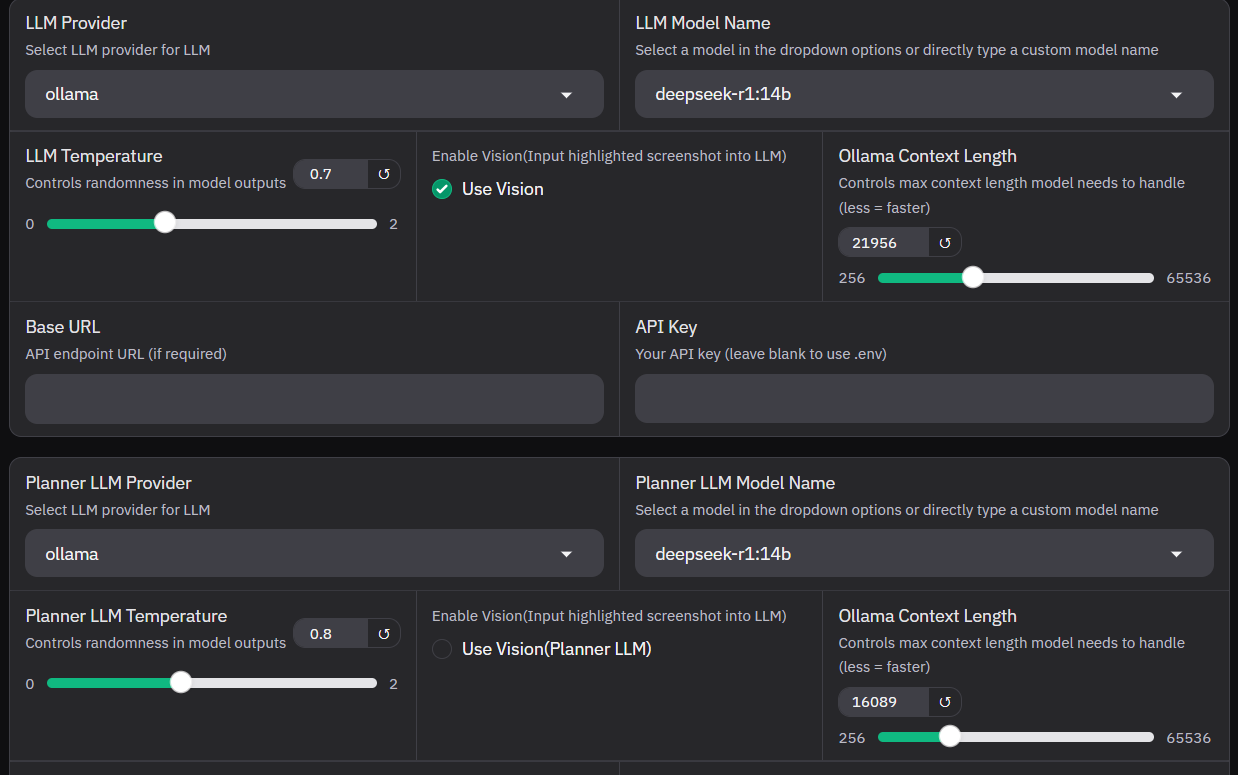Image resolution: width=1238 pixels, height=775 pixels.
Task: Click the first Ollama Context Length slider handle
Action: (972, 277)
